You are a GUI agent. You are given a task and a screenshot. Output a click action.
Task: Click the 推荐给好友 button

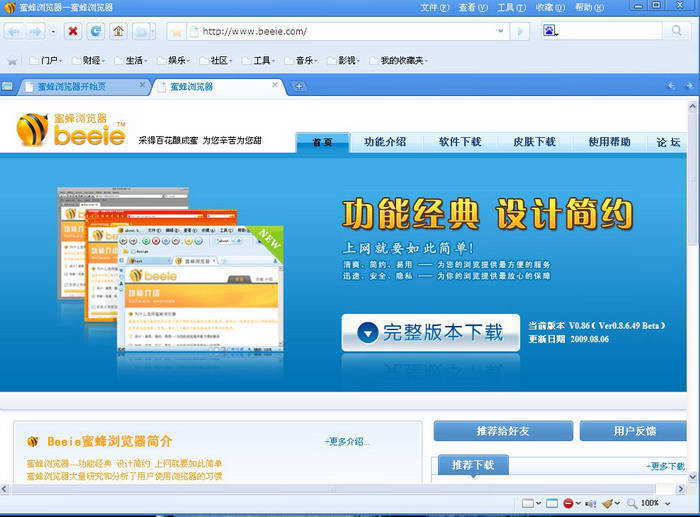503,431
